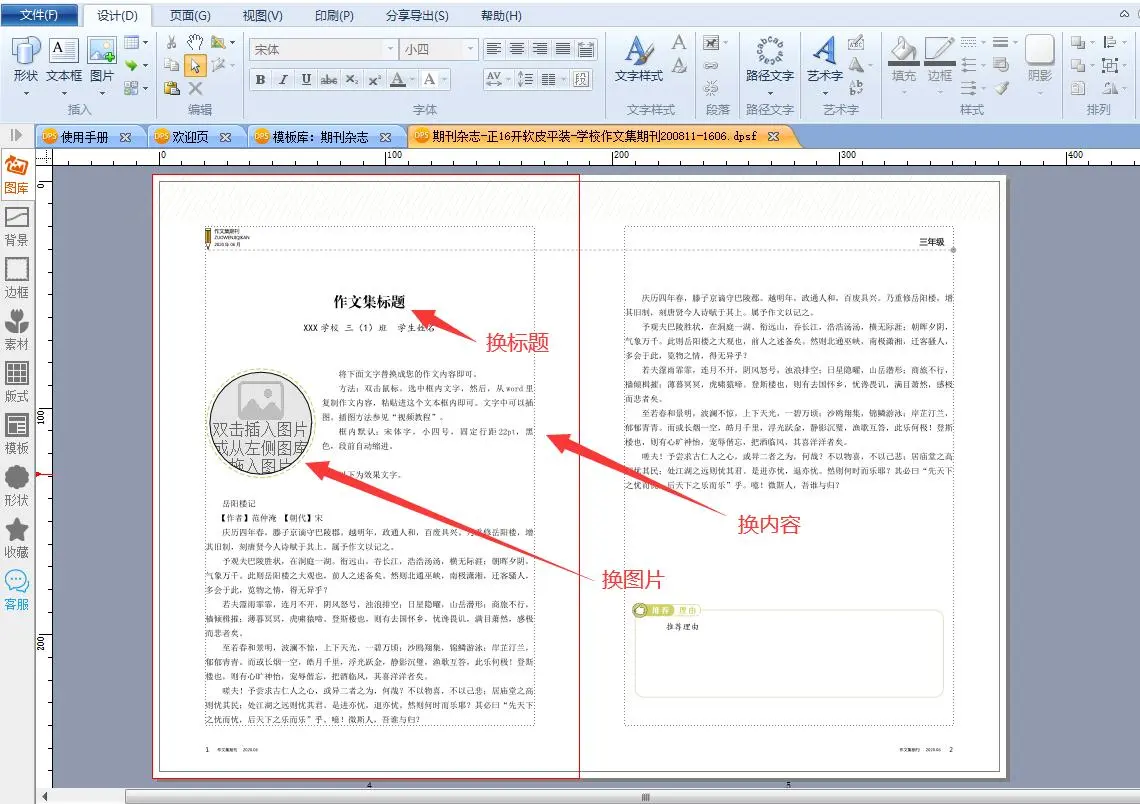Click the 填充 fill color bar

(904, 63)
